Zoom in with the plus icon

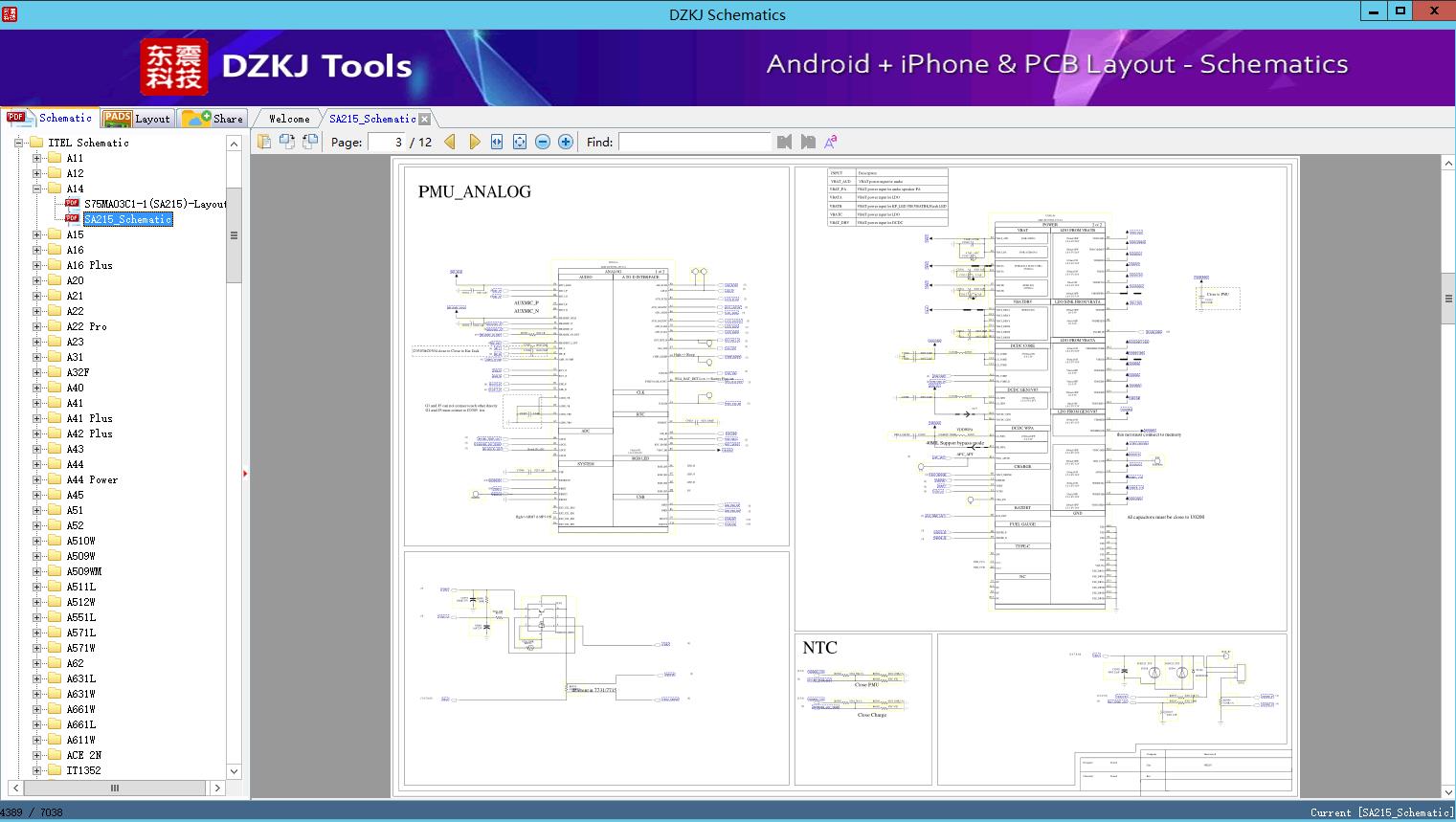[566, 142]
